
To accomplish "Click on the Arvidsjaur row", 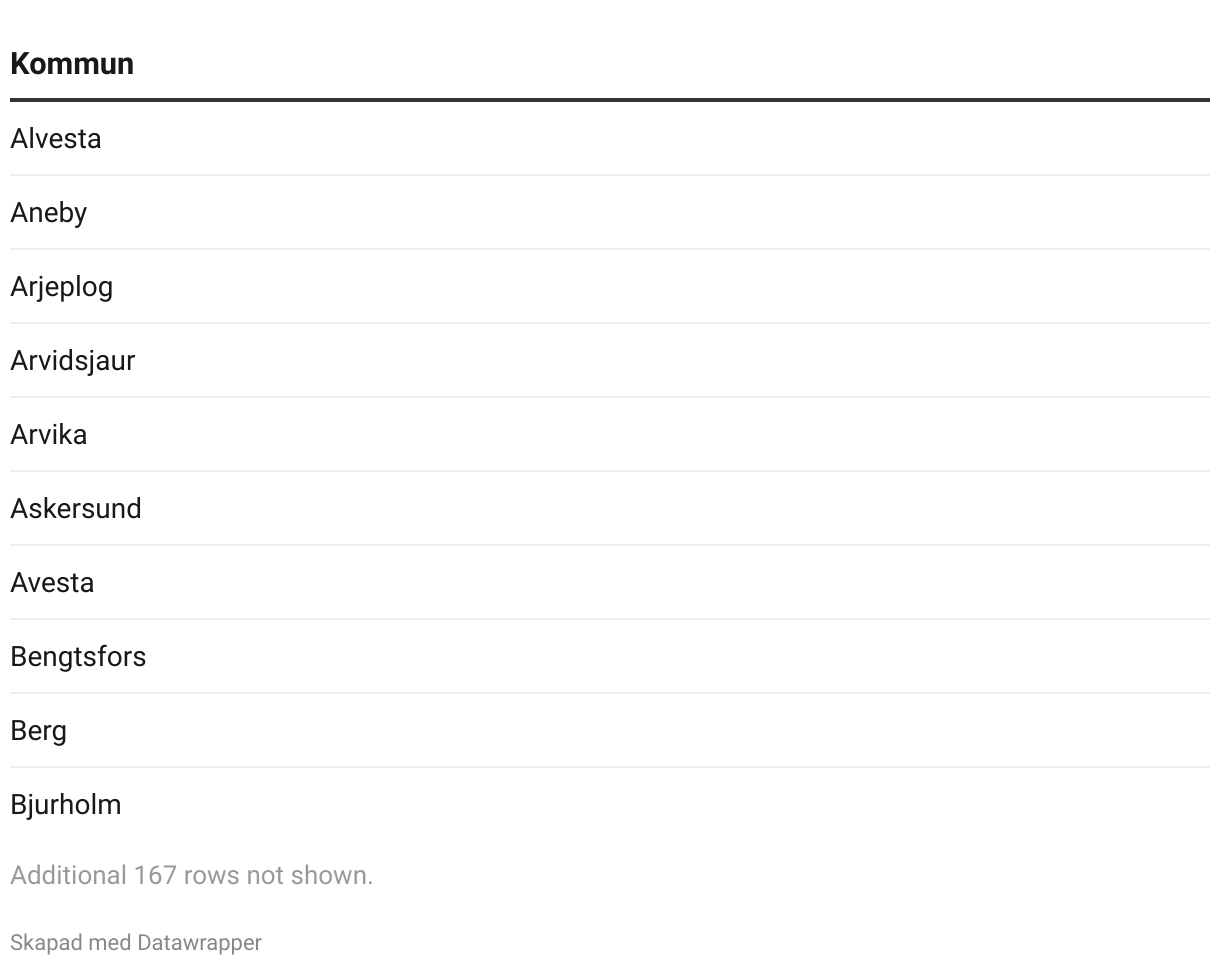I will click(73, 361).
